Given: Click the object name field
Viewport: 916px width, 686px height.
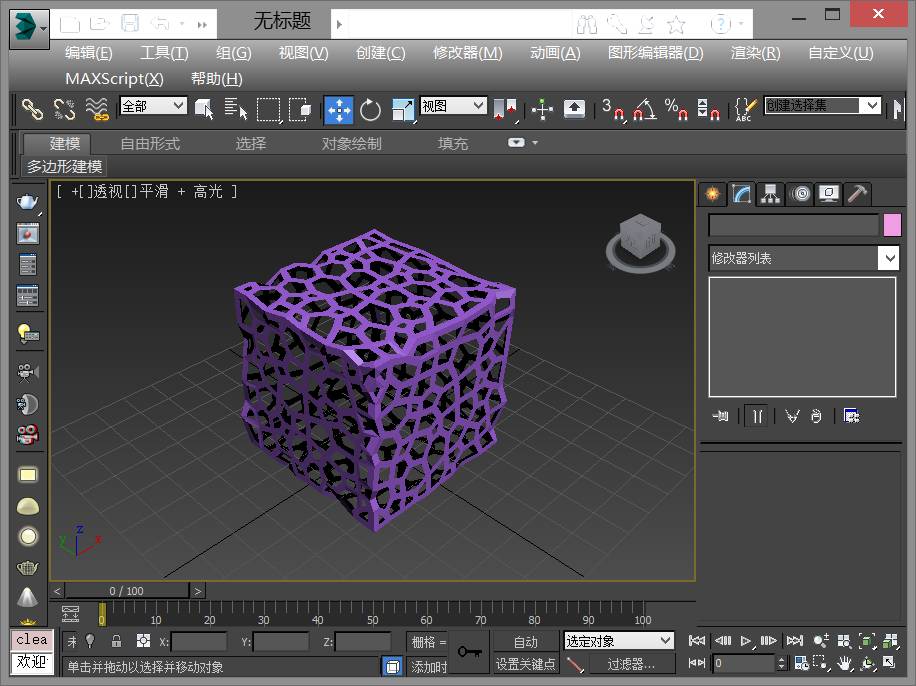Looking at the screenshot, I should tap(793, 226).
